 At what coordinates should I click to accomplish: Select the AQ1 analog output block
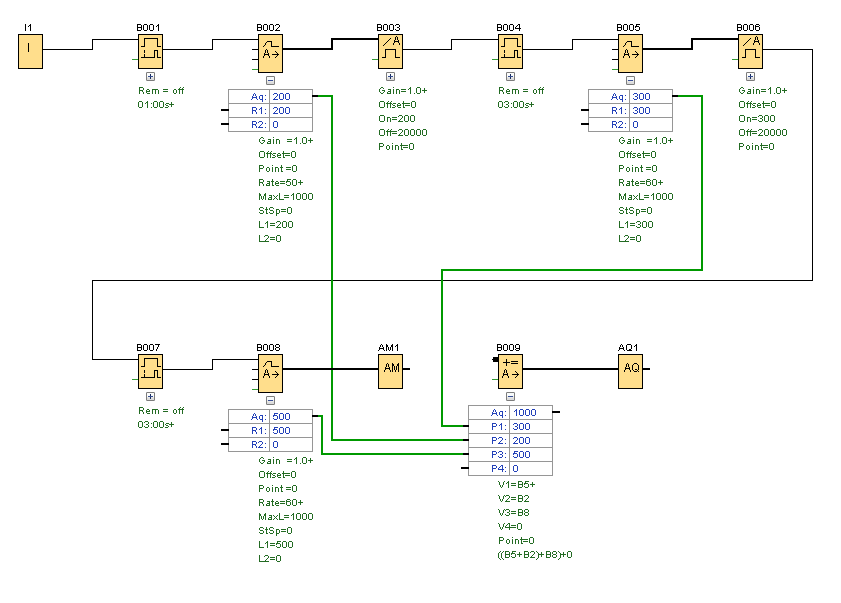tap(631, 371)
